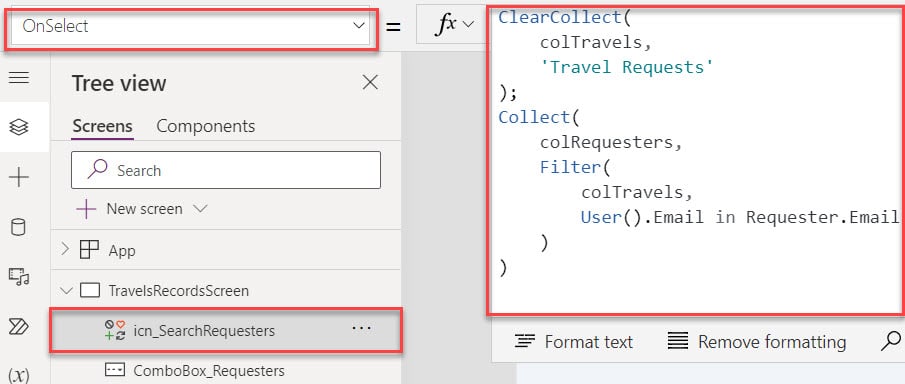Click Requester.Email in the formula
The height and width of the screenshot is (384, 905).
coord(822,217)
